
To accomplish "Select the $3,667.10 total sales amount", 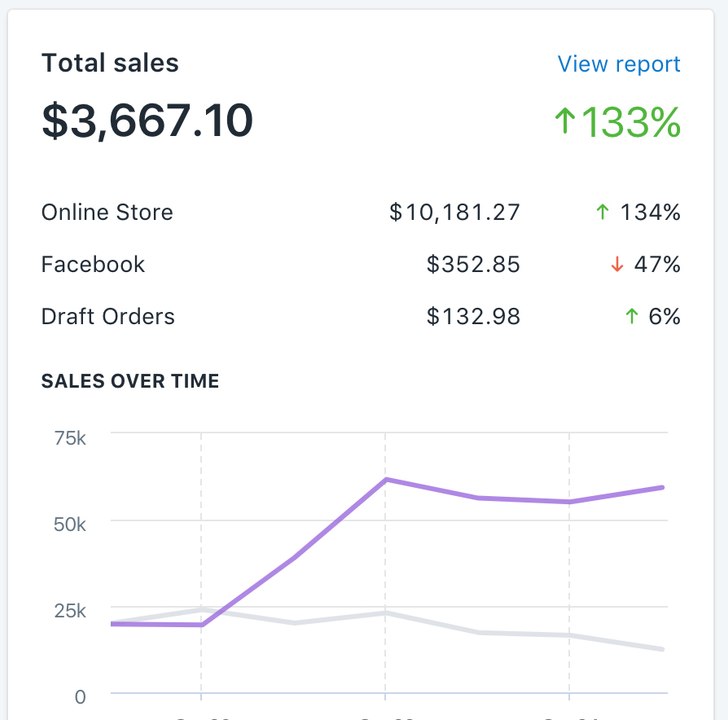I will [147, 121].
